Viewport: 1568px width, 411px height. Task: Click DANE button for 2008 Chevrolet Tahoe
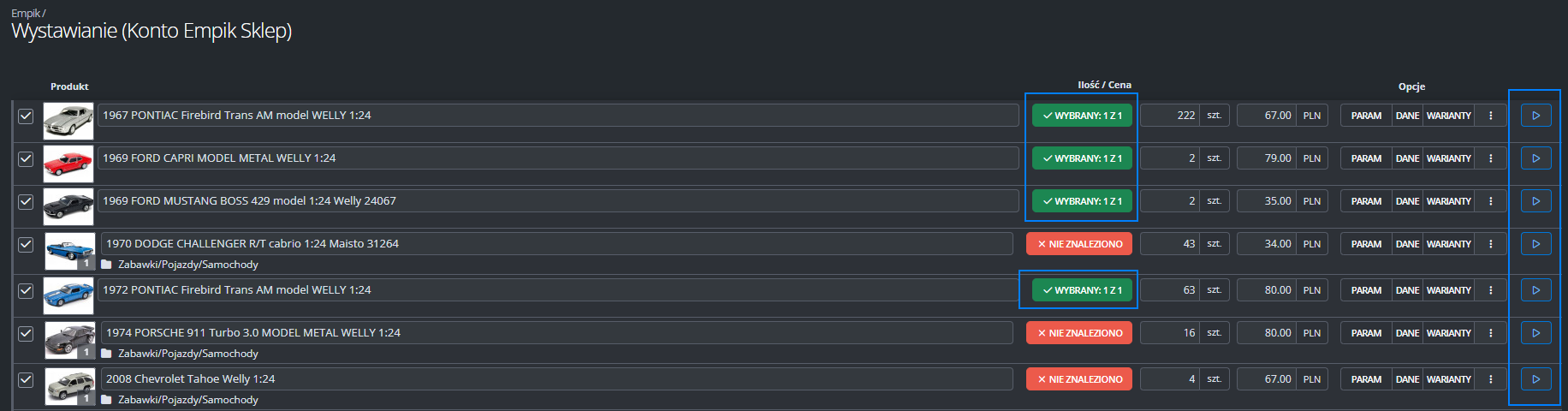pyautogui.click(x=1407, y=379)
